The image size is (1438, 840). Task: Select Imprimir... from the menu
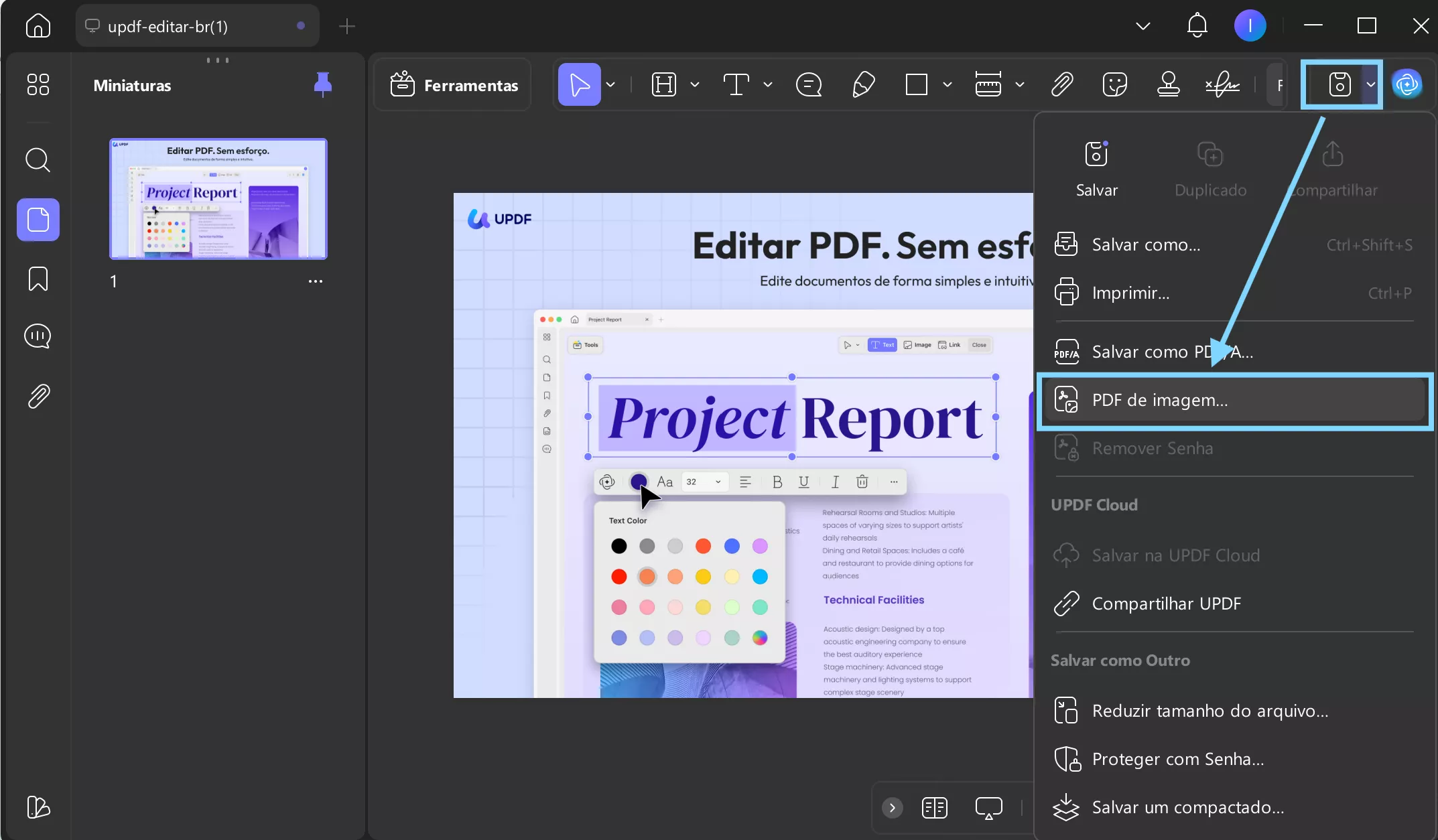(1233, 293)
